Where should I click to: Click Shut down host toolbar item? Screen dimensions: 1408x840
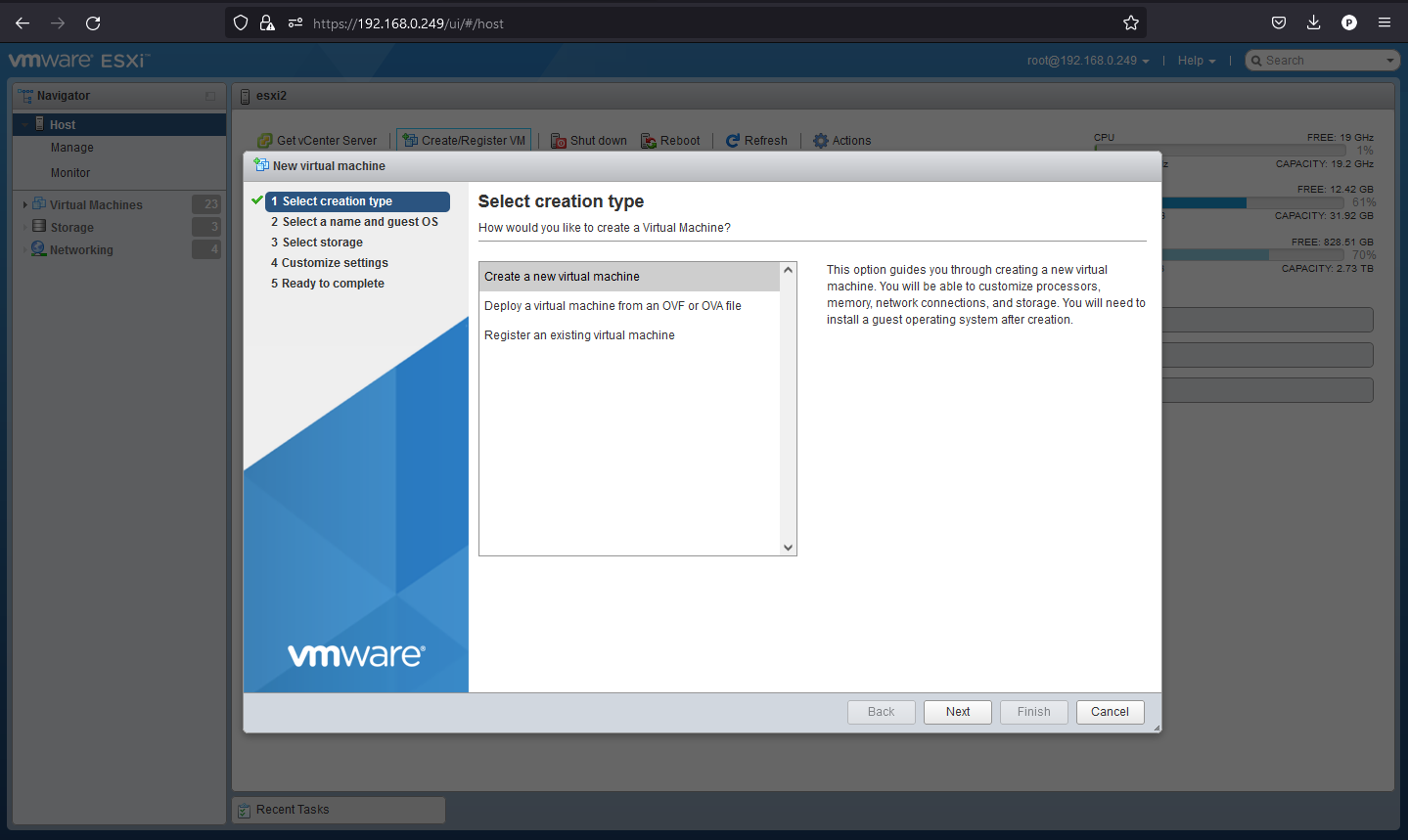pyautogui.click(x=589, y=141)
